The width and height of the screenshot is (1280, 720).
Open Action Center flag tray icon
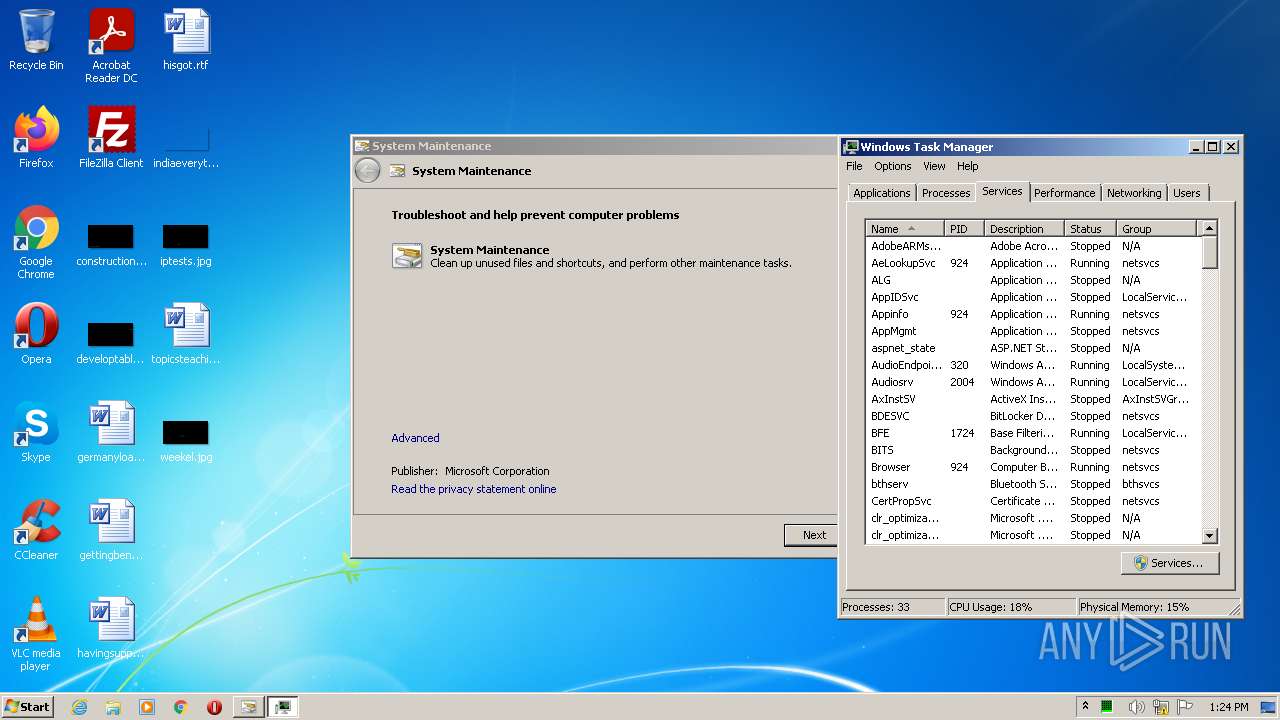(1186, 707)
